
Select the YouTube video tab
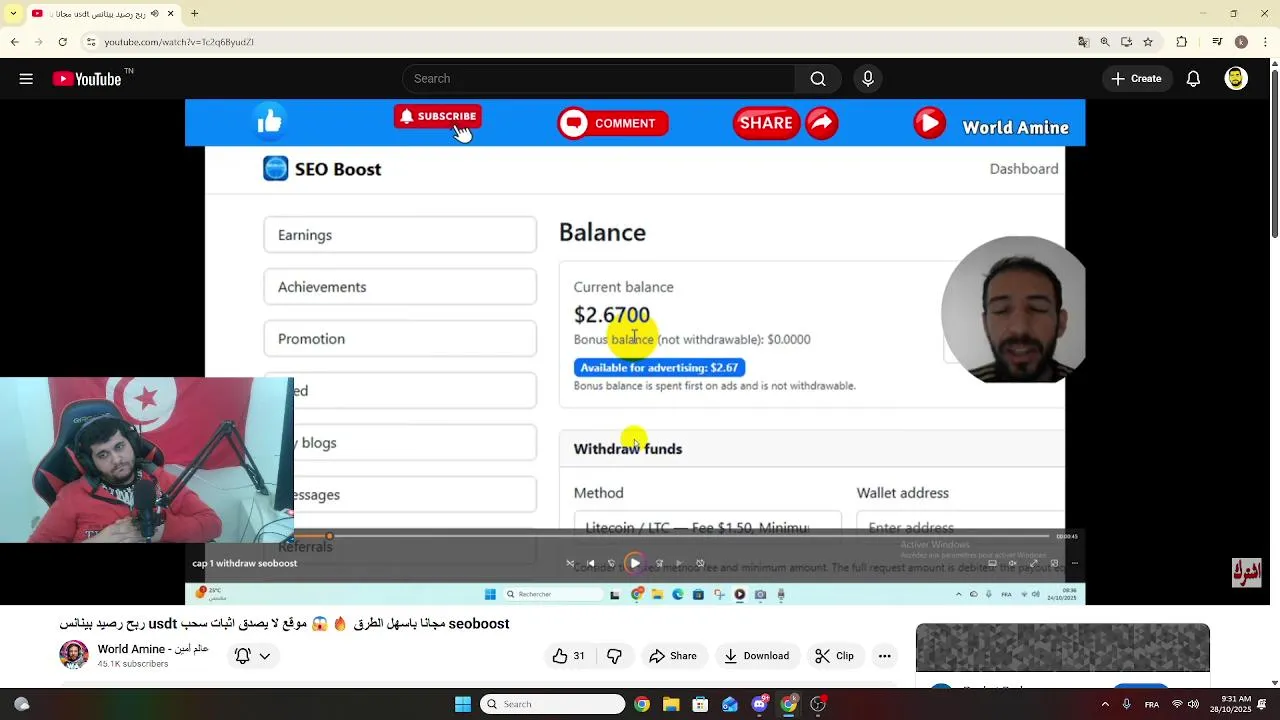click(x=103, y=13)
